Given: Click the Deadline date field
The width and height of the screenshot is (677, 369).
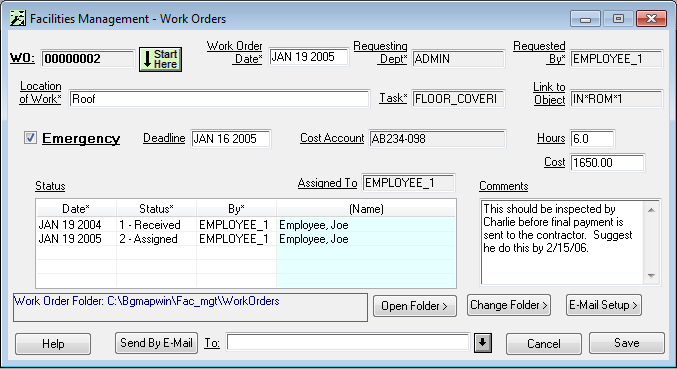Looking at the screenshot, I should (x=231, y=139).
